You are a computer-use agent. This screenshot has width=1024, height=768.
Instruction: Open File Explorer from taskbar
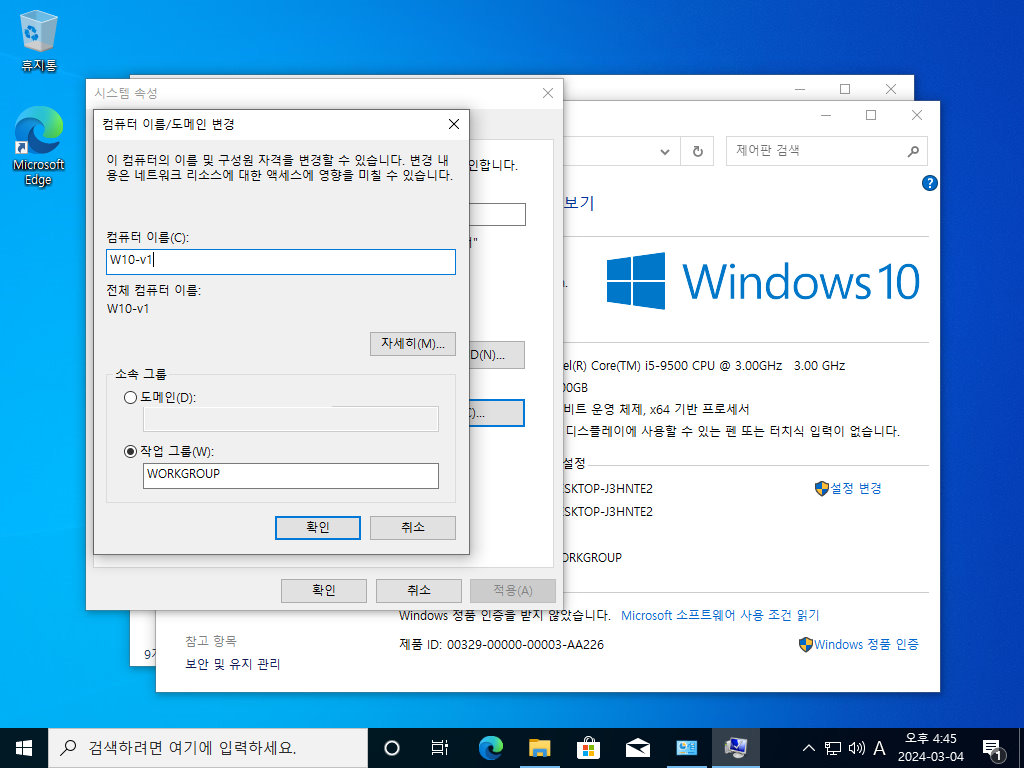(539, 748)
